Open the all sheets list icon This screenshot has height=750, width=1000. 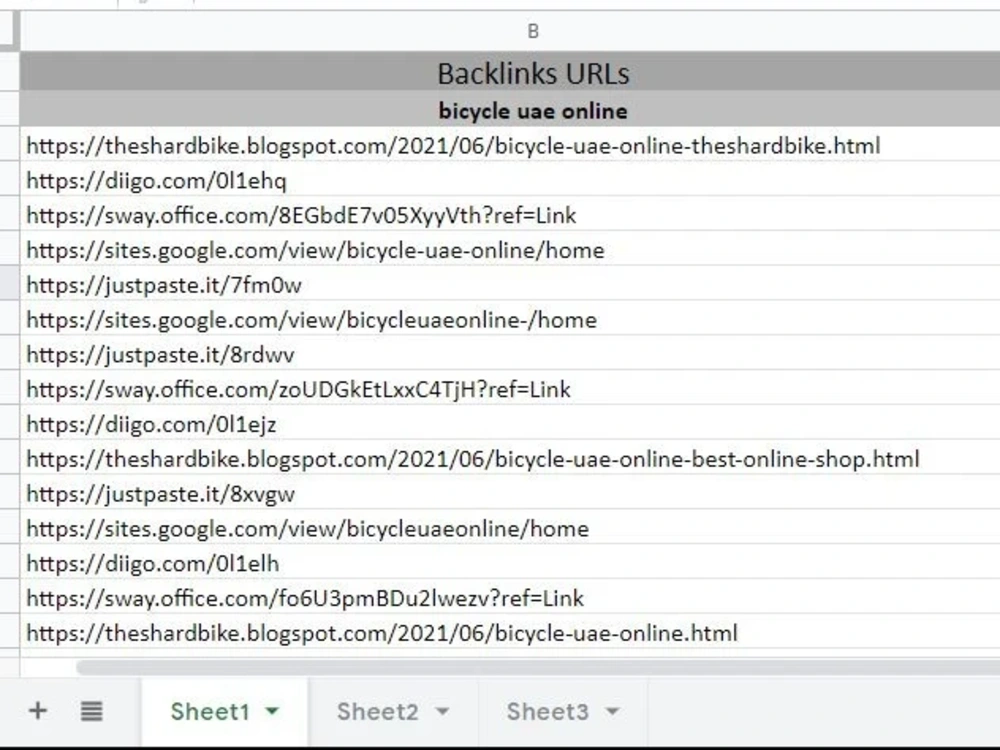tap(91, 711)
